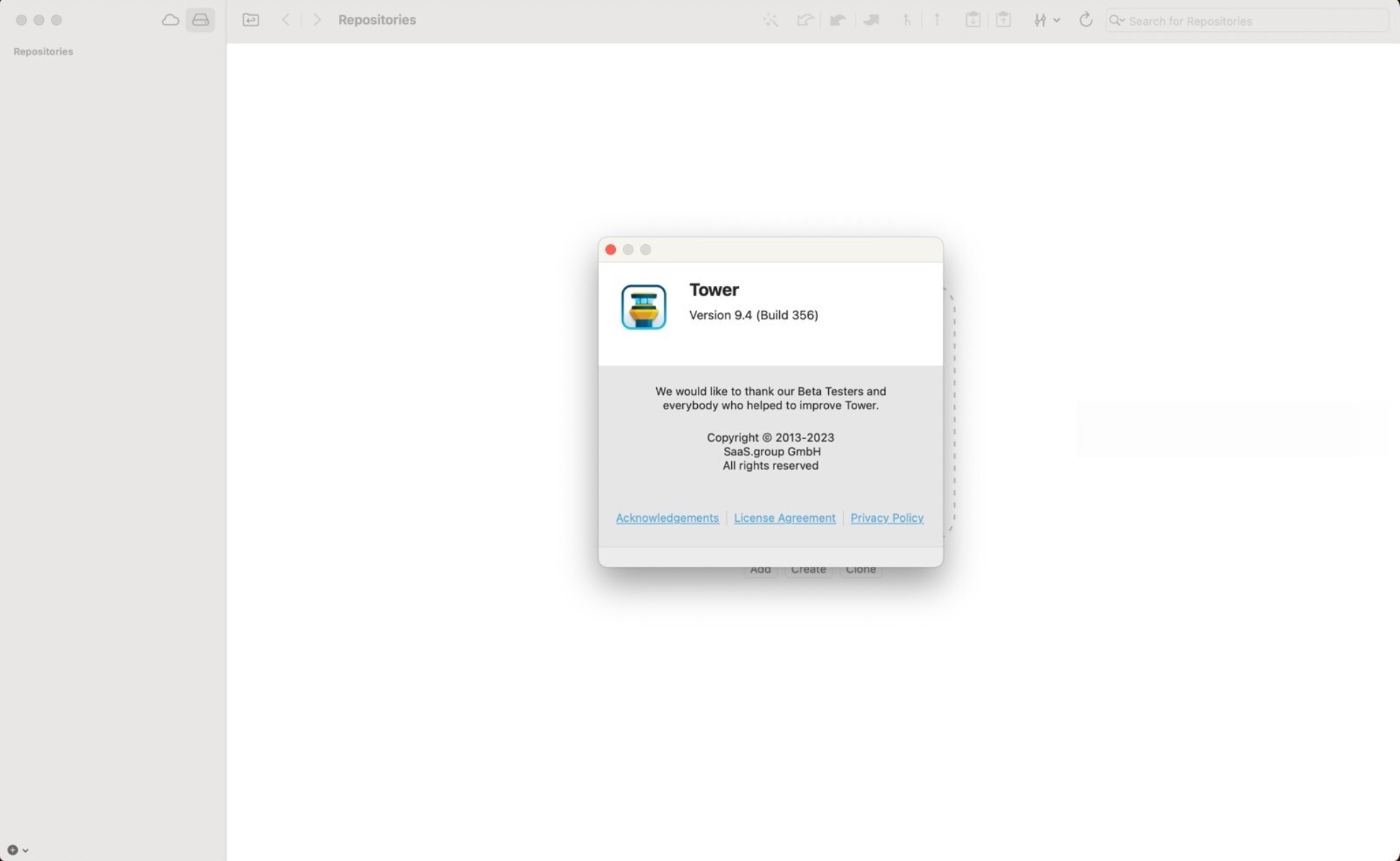Open the Acknowledgements link
The width and height of the screenshot is (1400, 861).
(x=667, y=518)
